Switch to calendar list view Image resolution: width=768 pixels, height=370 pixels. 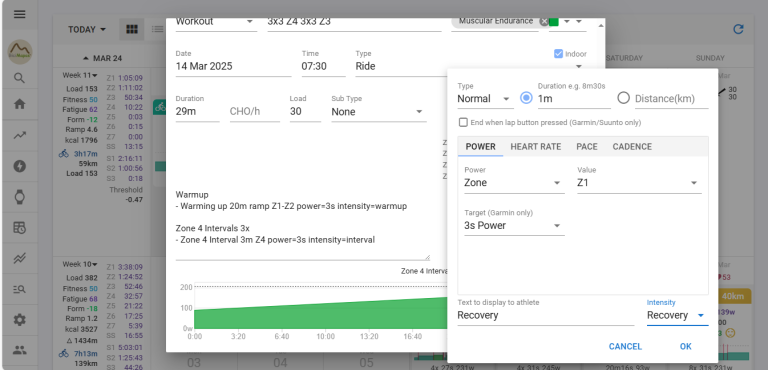(157, 29)
